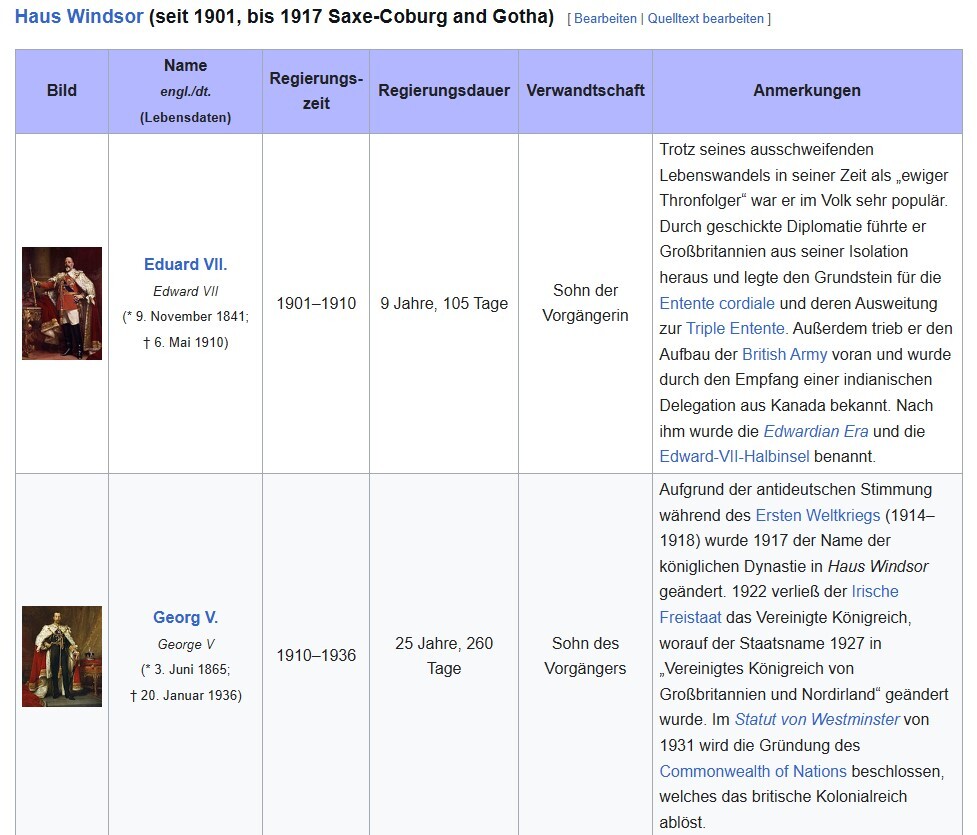
Task: Follow the Statut von Westminster link
Action: [x=817, y=720]
